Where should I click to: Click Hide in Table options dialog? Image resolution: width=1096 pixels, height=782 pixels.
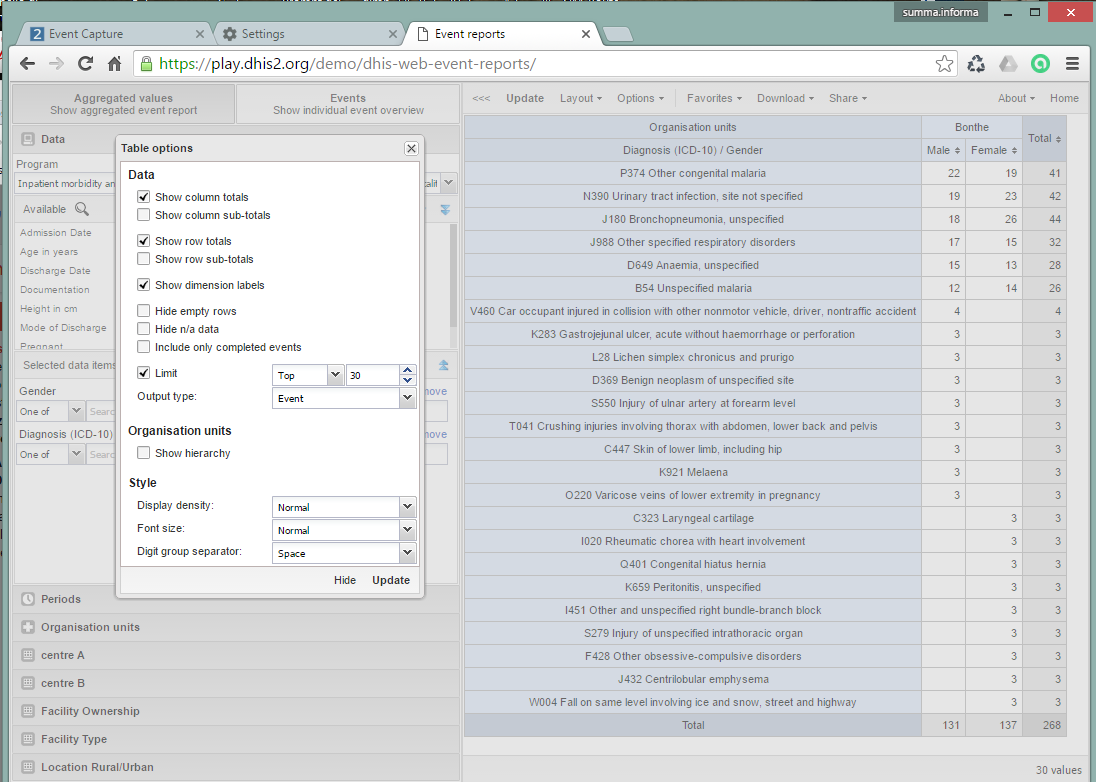[345, 580]
